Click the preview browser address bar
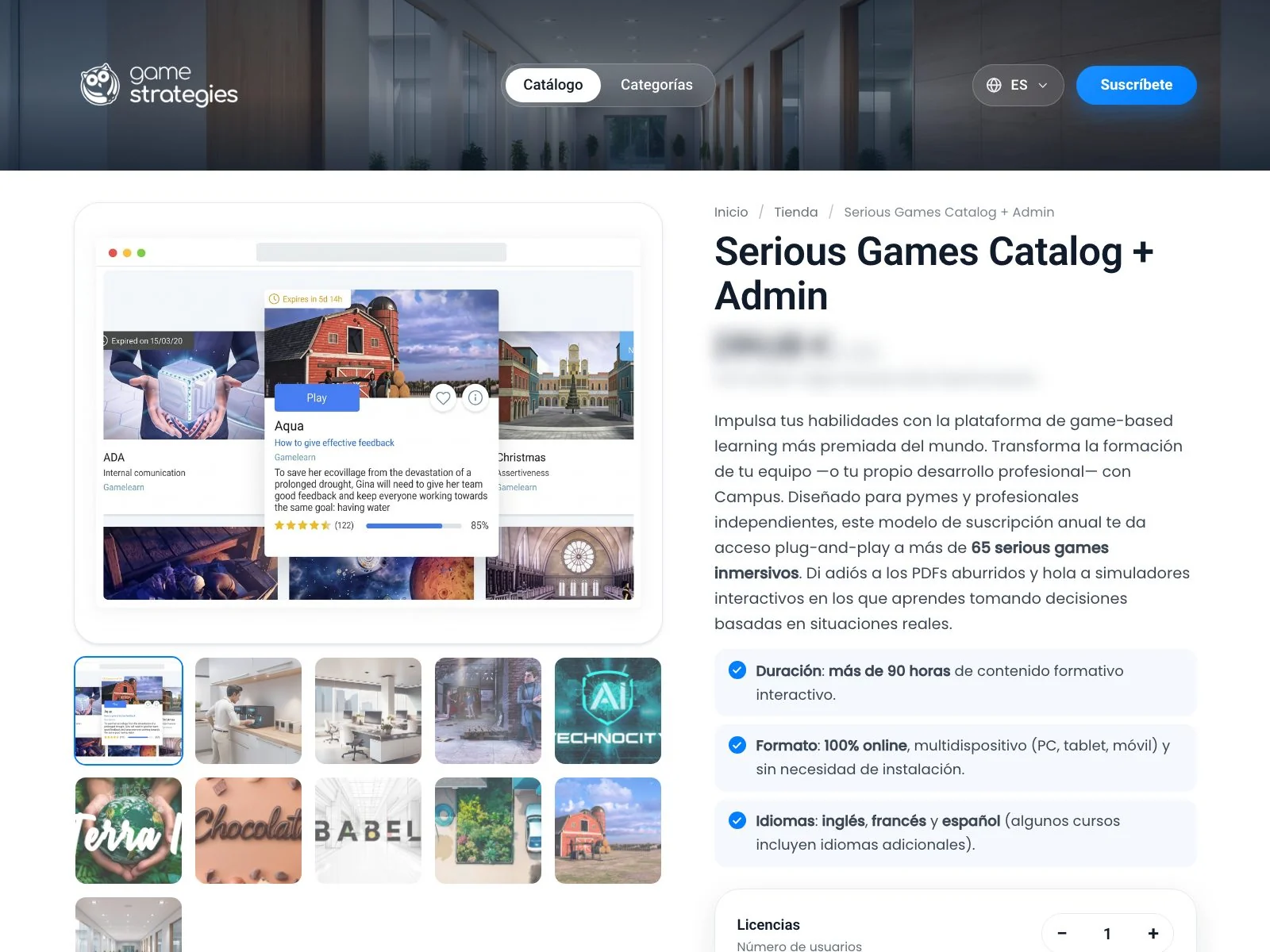This screenshot has width=1270, height=952. point(381,252)
